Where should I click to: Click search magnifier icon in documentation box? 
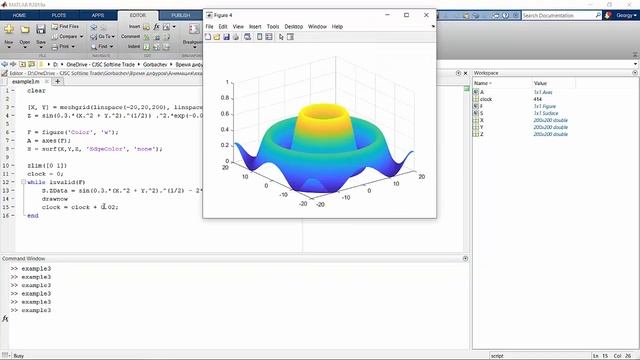[x=598, y=15]
